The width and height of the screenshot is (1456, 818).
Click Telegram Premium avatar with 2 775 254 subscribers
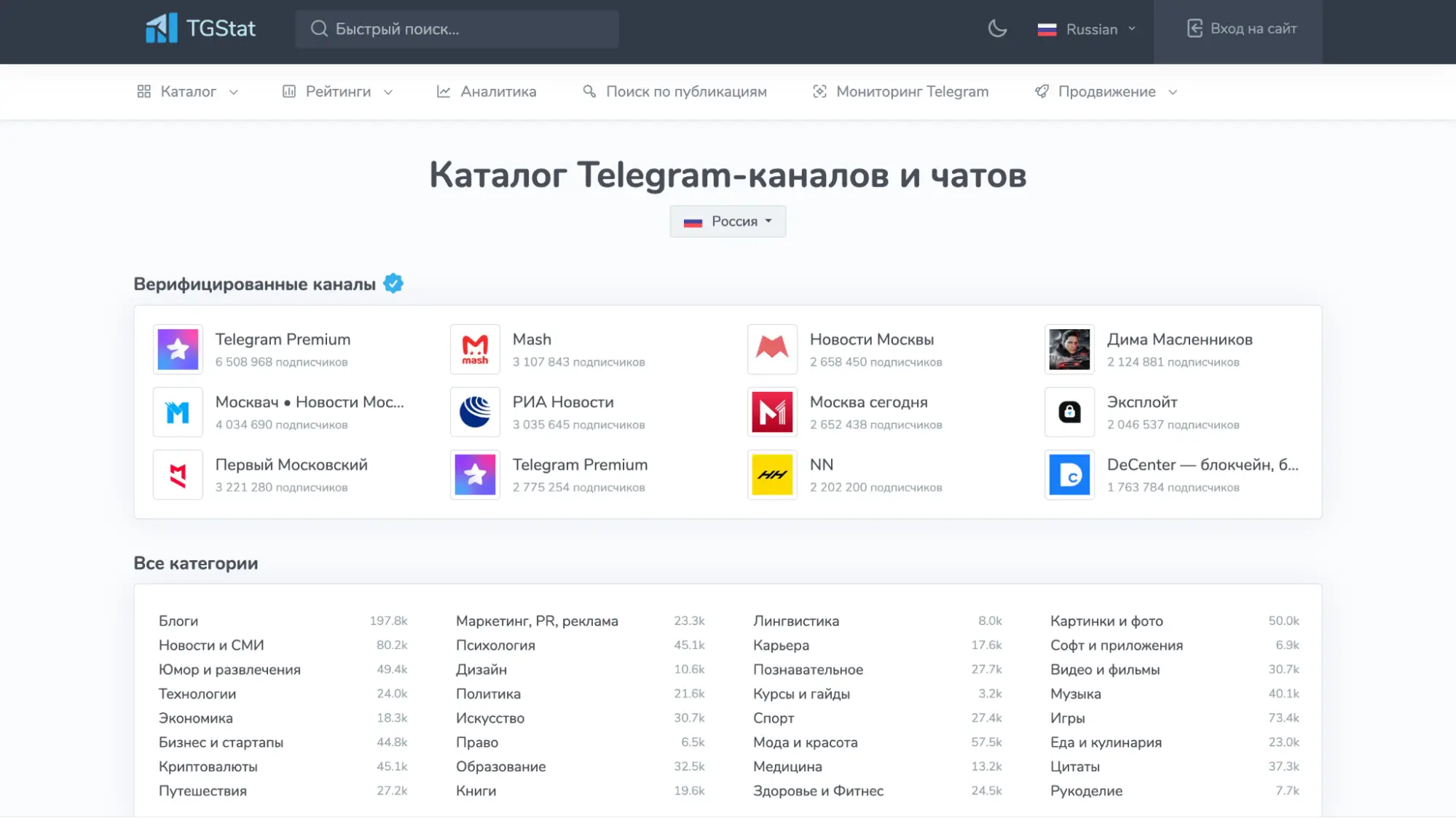(x=475, y=474)
